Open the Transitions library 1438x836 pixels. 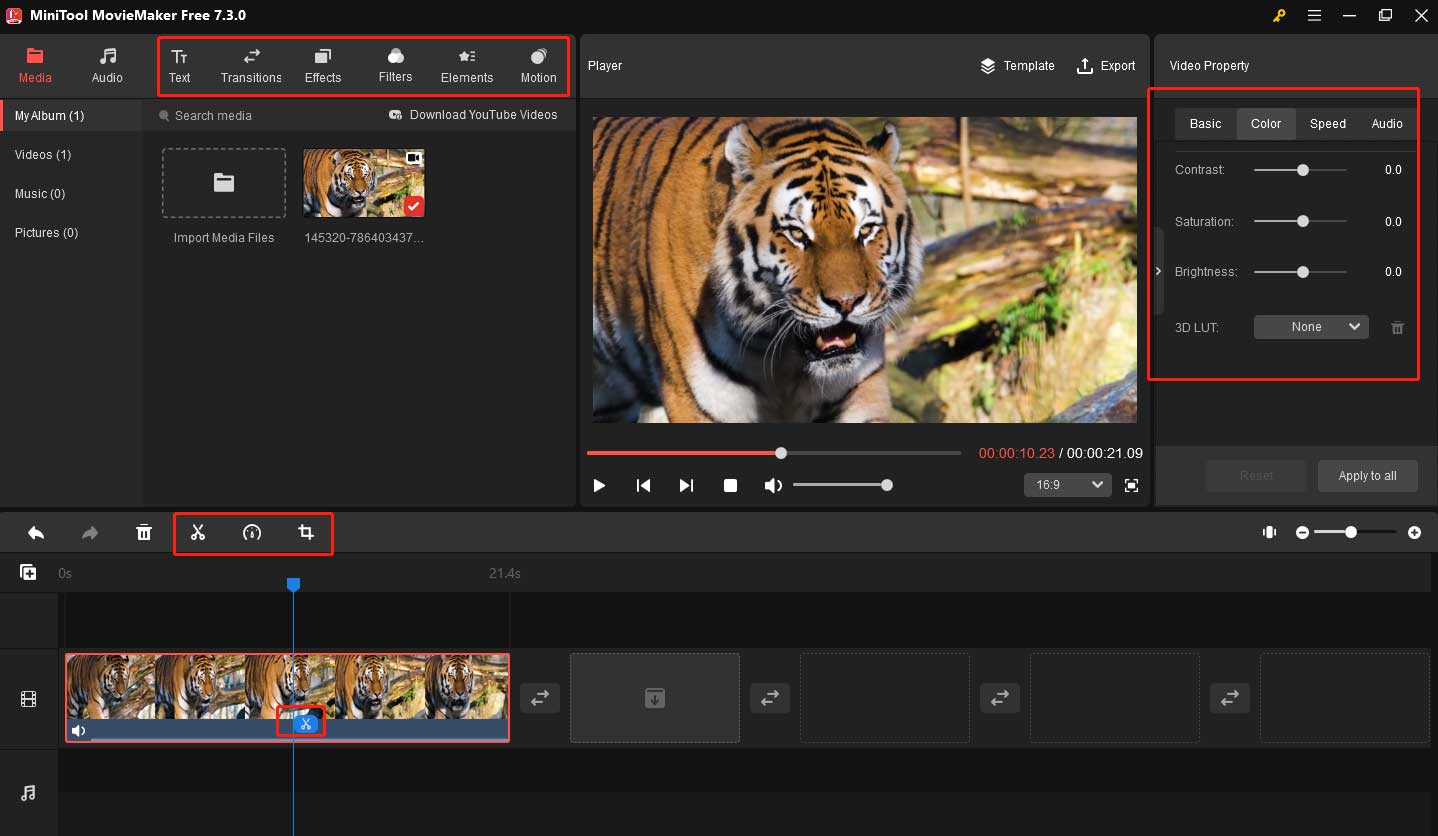coord(251,66)
